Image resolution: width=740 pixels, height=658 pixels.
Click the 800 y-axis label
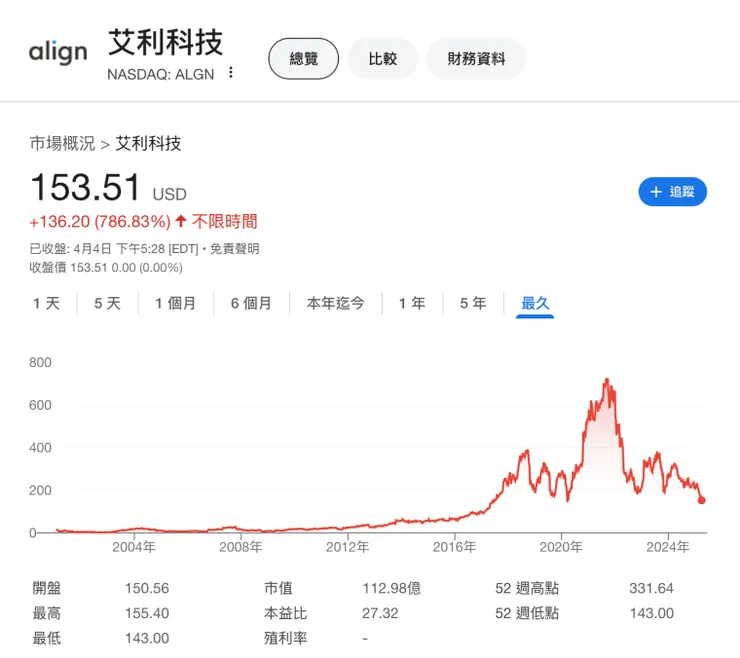(40, 363)
